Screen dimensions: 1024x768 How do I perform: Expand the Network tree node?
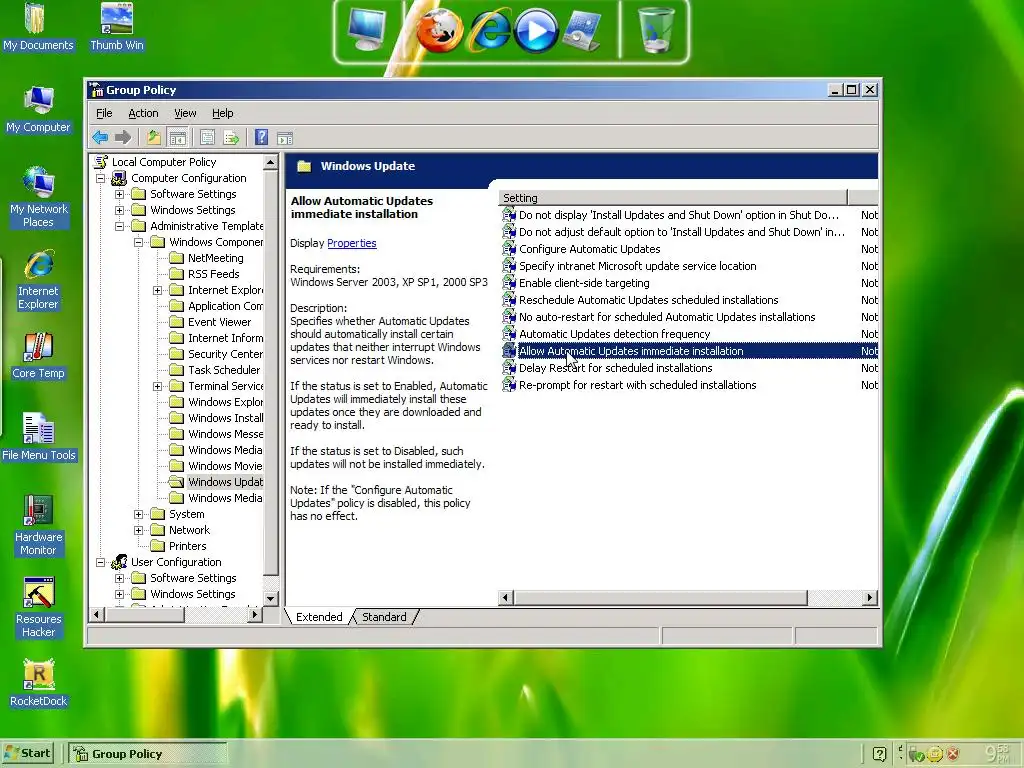138,530
